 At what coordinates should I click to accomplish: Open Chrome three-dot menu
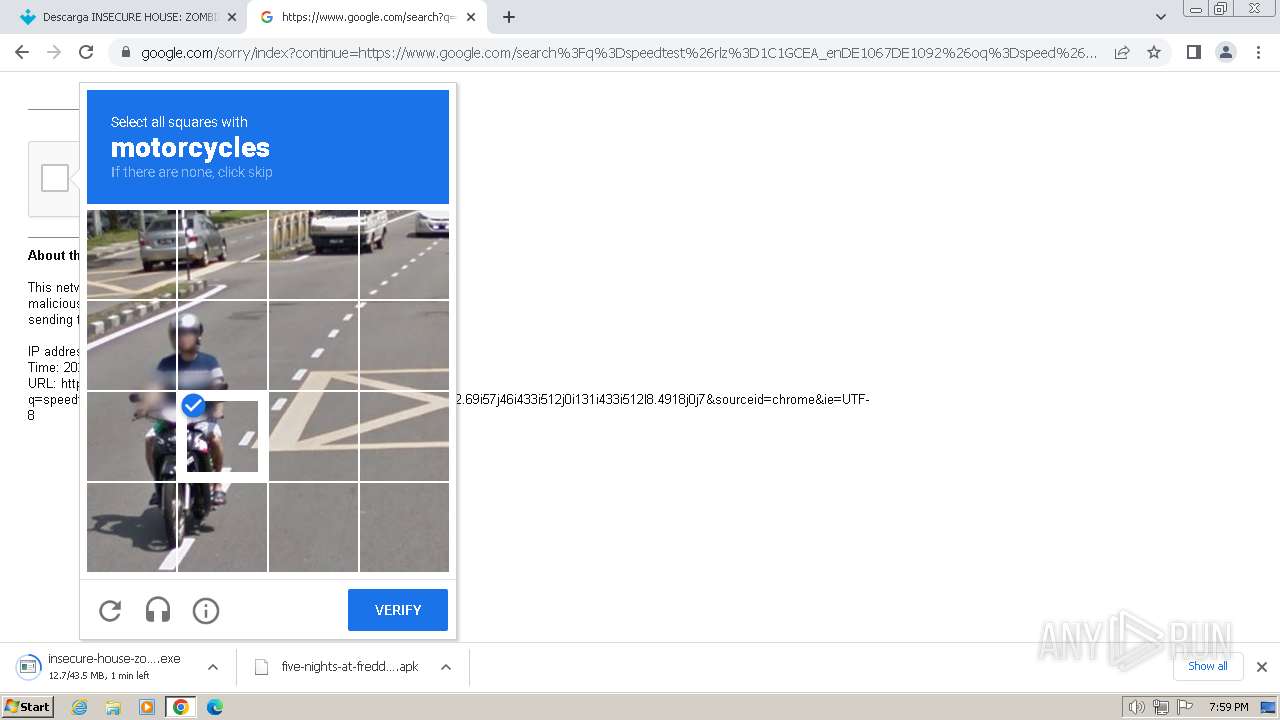pos(1258,52)
